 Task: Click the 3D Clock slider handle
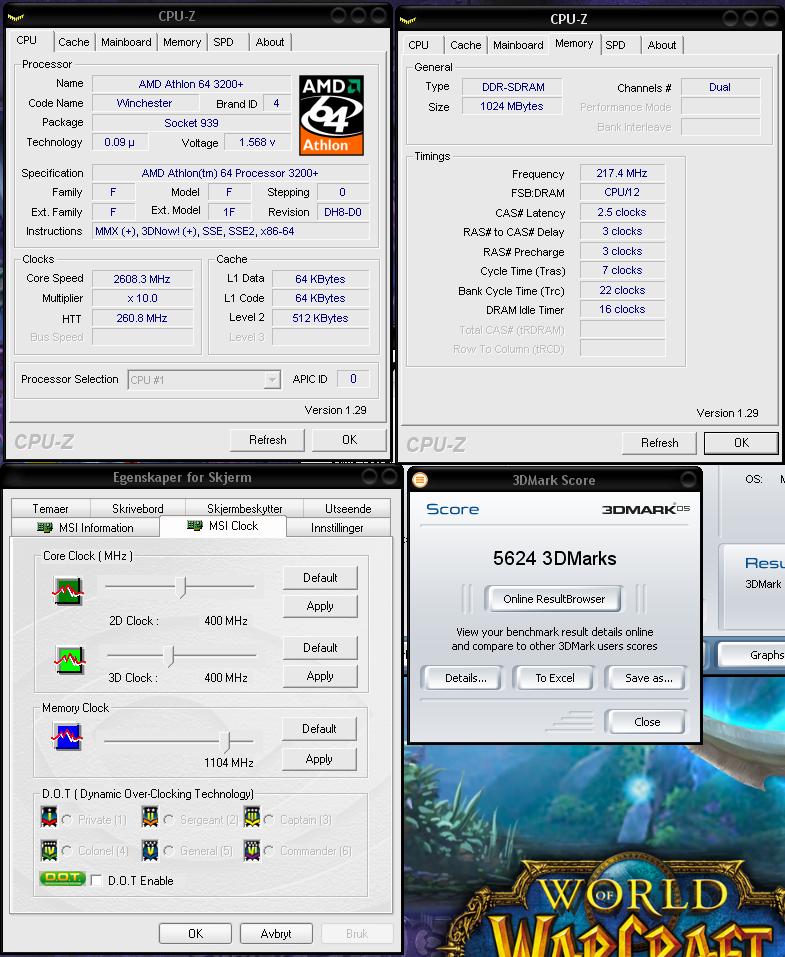point(170,657)
